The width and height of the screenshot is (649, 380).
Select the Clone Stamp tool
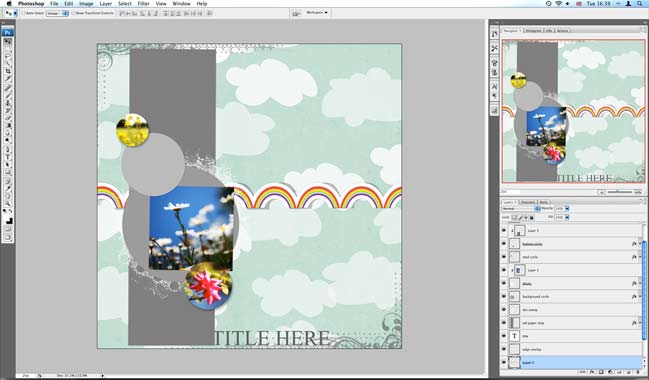click(8, 102)
